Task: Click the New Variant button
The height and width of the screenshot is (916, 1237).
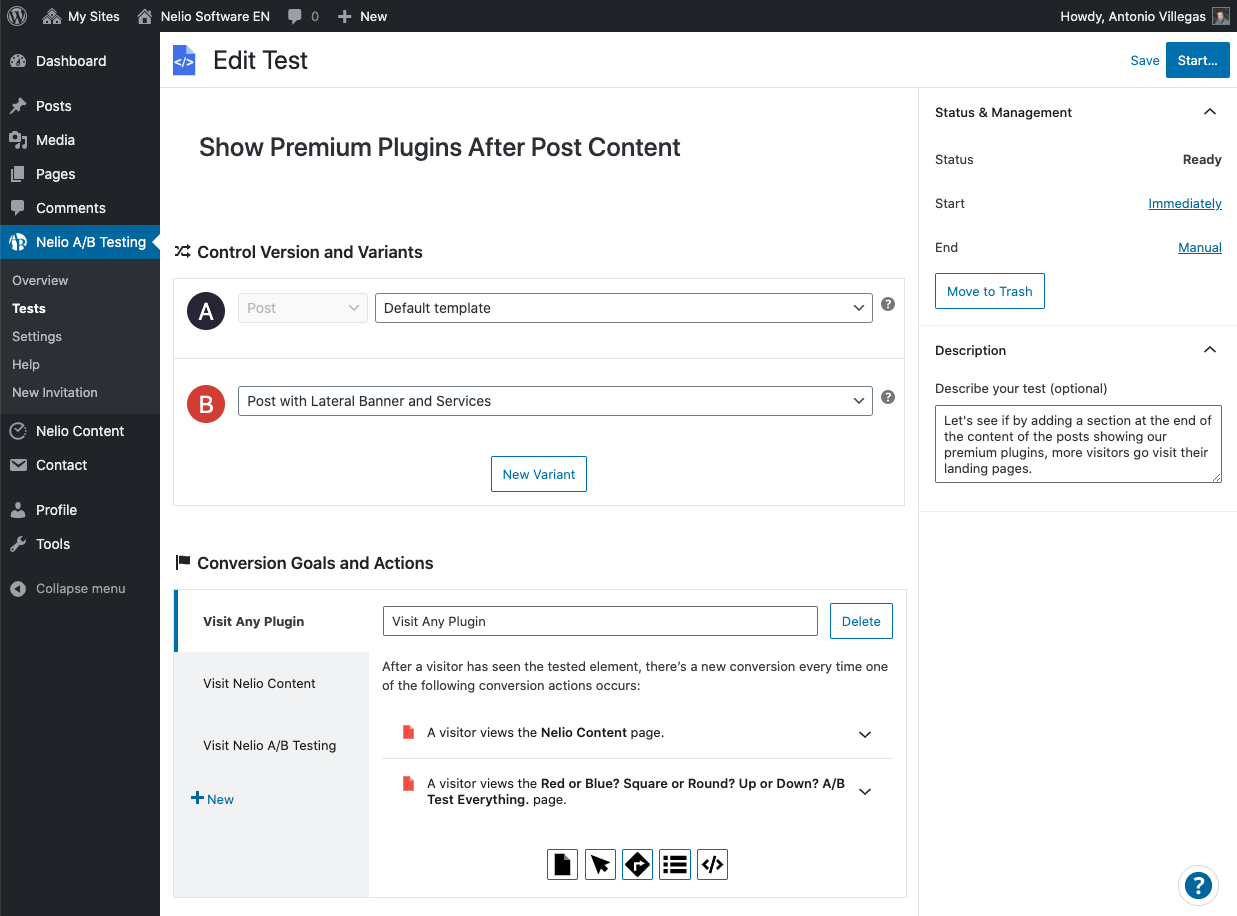Action: tap(539, 474)
